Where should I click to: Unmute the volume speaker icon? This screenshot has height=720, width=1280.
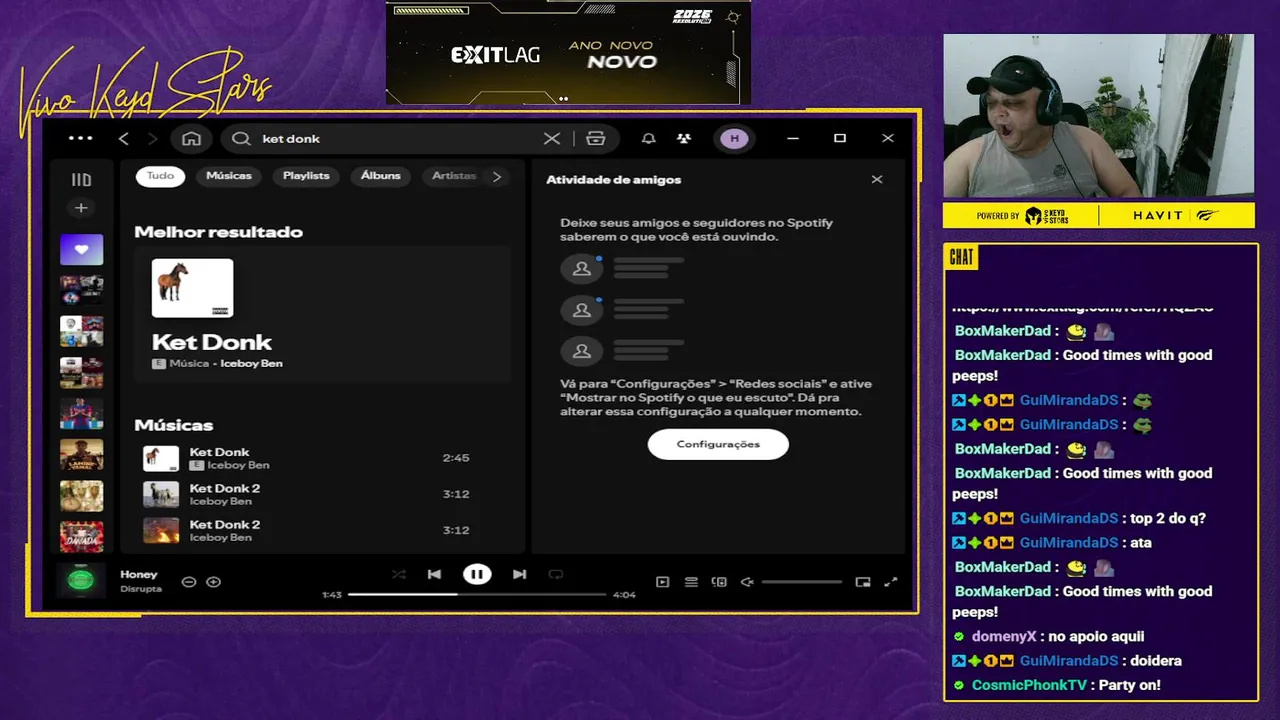[746, 582]
